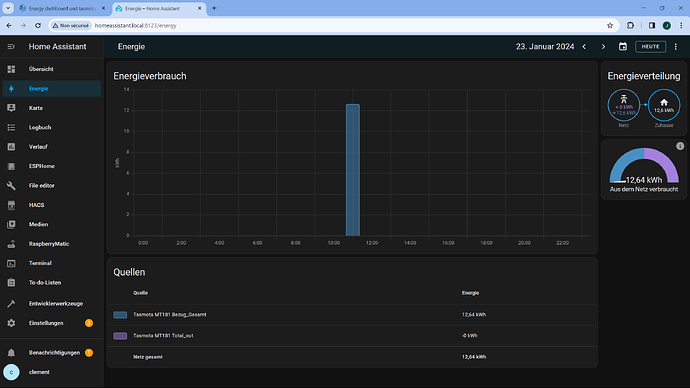Click the Benachrichtigungen orange count badge
Viewport: 690px width, 388px height.
tap(88, 353)
